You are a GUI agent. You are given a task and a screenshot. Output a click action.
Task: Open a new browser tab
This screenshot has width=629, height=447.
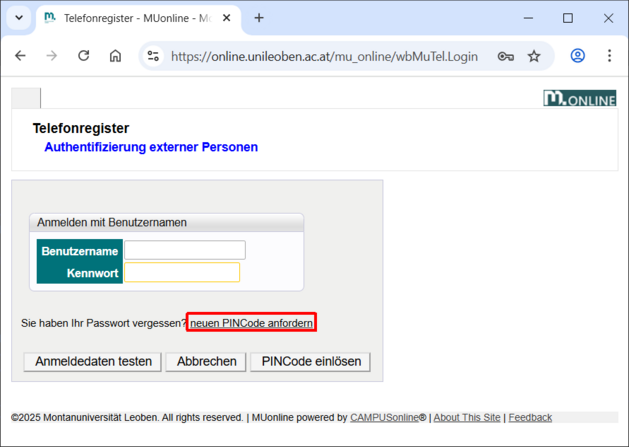(x=259, y=18)
